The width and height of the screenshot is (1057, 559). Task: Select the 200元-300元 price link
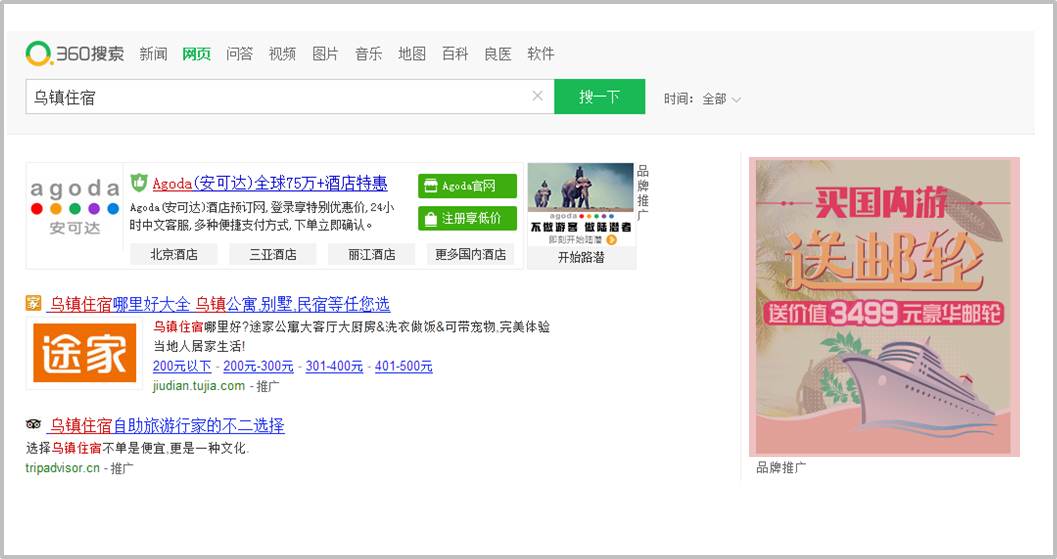(258, 367)
